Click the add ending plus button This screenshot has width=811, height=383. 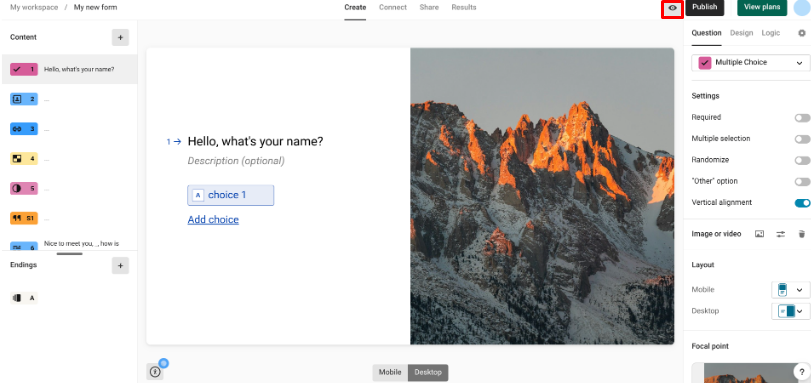pos(120,265)
